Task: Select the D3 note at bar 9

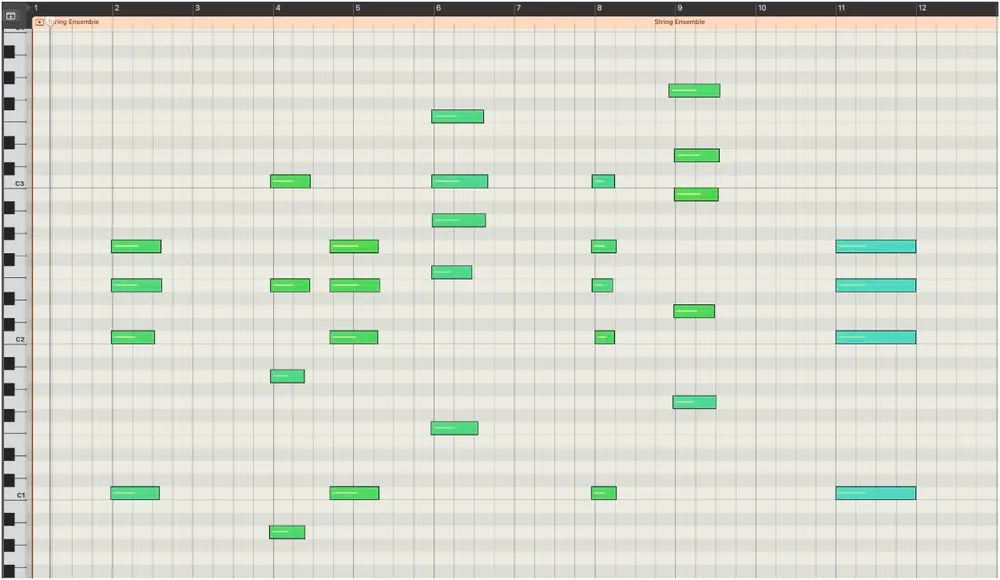Action: click(696, 155)
